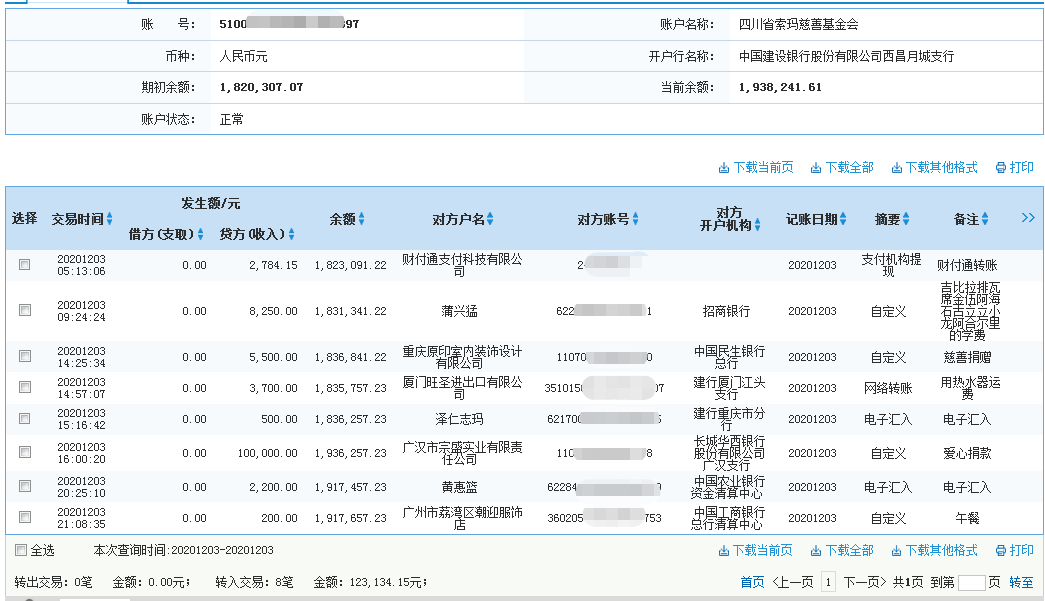Click the 转至 go-to-page button
Image resolution: width=1045 pixels, height=601 pixels.
[x=1023, y=583]
